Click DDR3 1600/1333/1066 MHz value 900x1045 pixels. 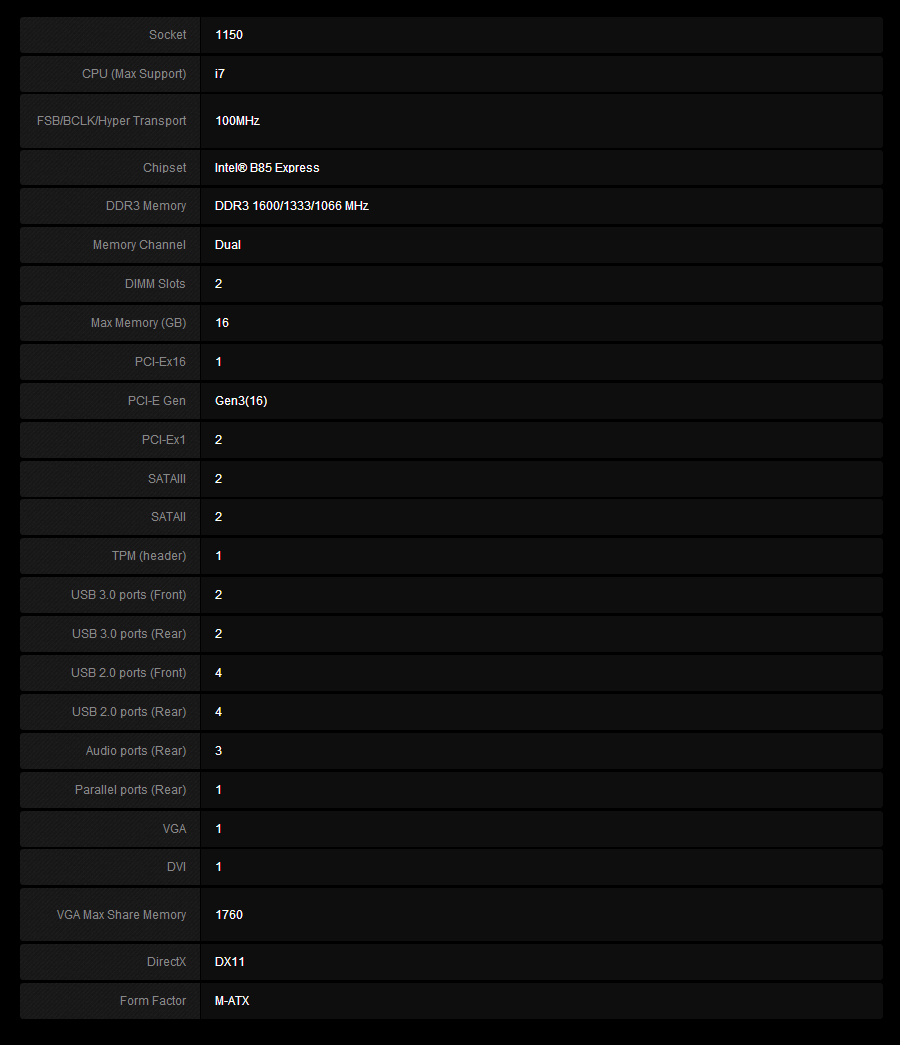coord(291,206)
